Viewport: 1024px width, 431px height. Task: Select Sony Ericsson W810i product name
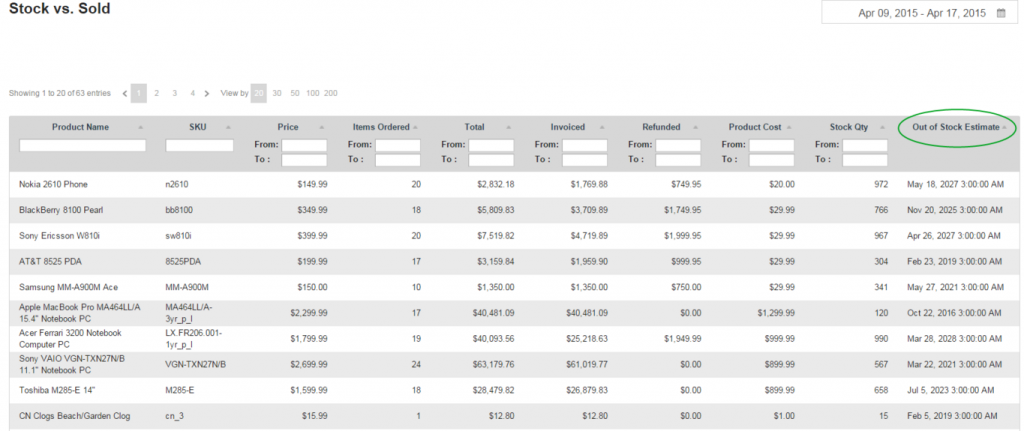point(59,236)
